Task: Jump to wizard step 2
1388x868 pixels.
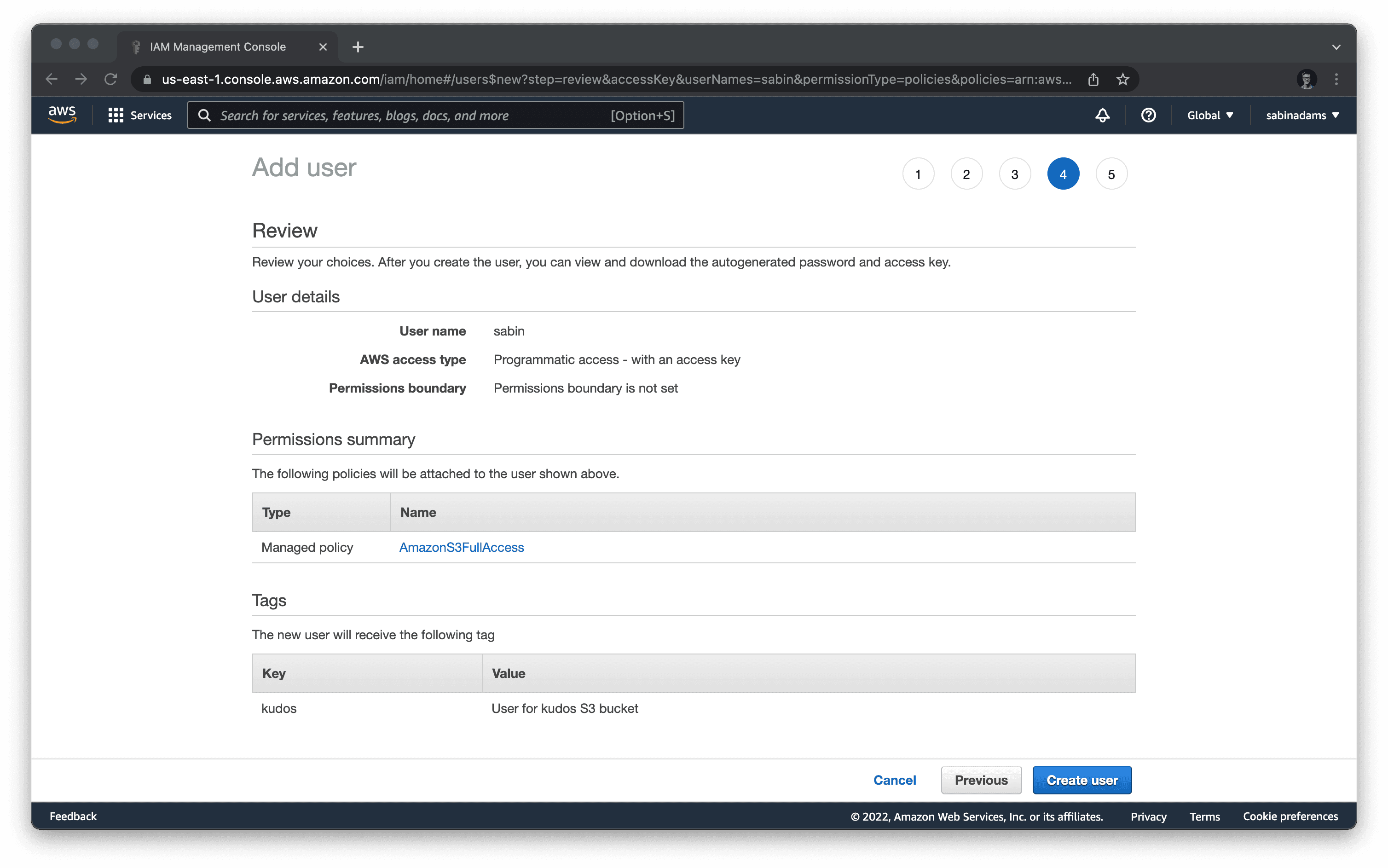Action: [x=966, y=174]
